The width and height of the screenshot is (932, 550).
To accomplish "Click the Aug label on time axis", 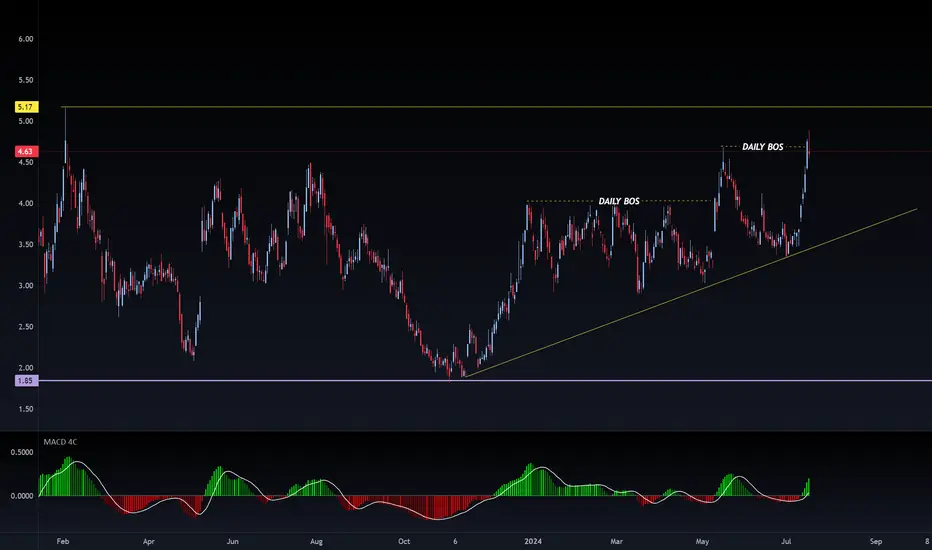I will click(316, 542).
